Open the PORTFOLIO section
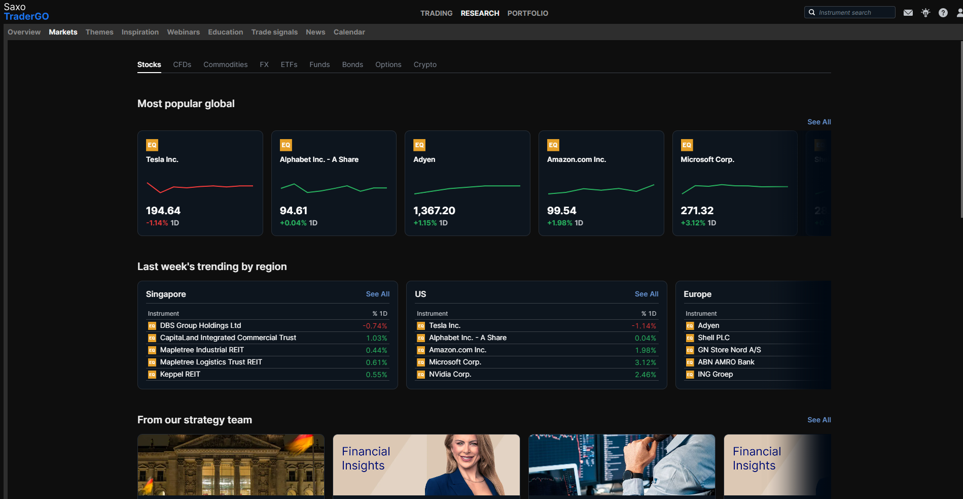The height and width of the screenshot is (499, 963). click(x=528, y=13)
